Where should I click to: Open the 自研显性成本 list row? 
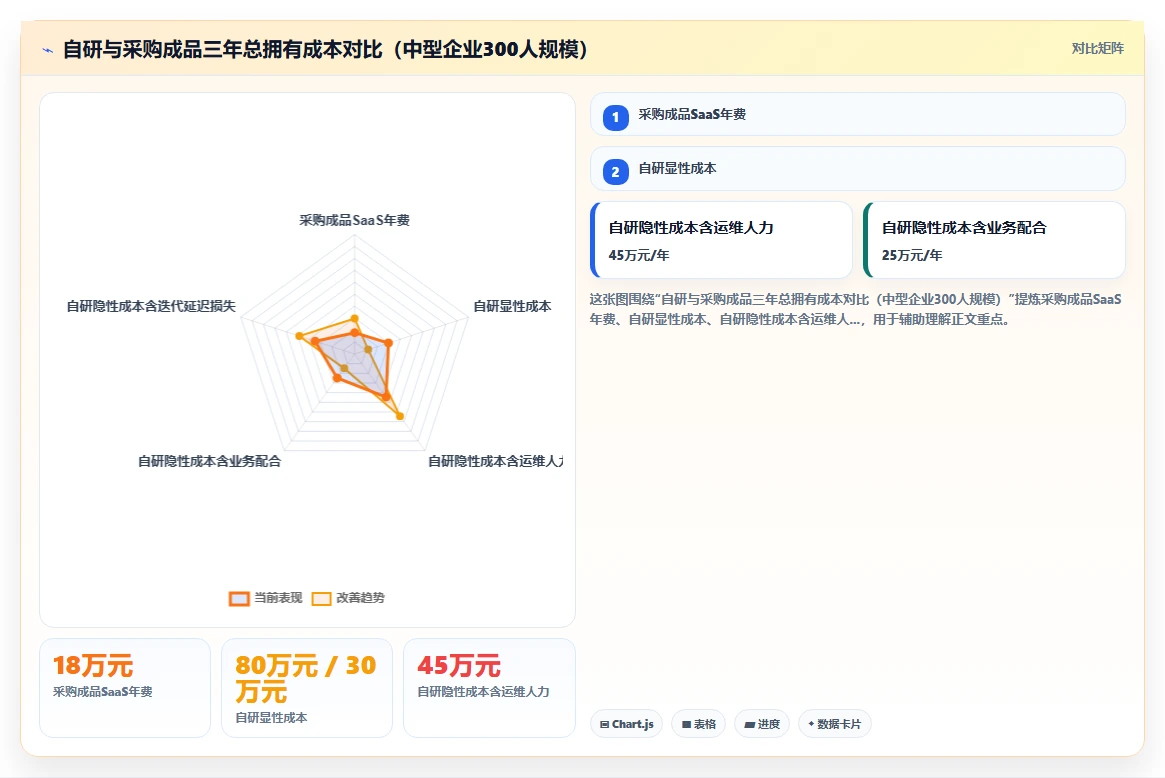click(x=857, y=169)
